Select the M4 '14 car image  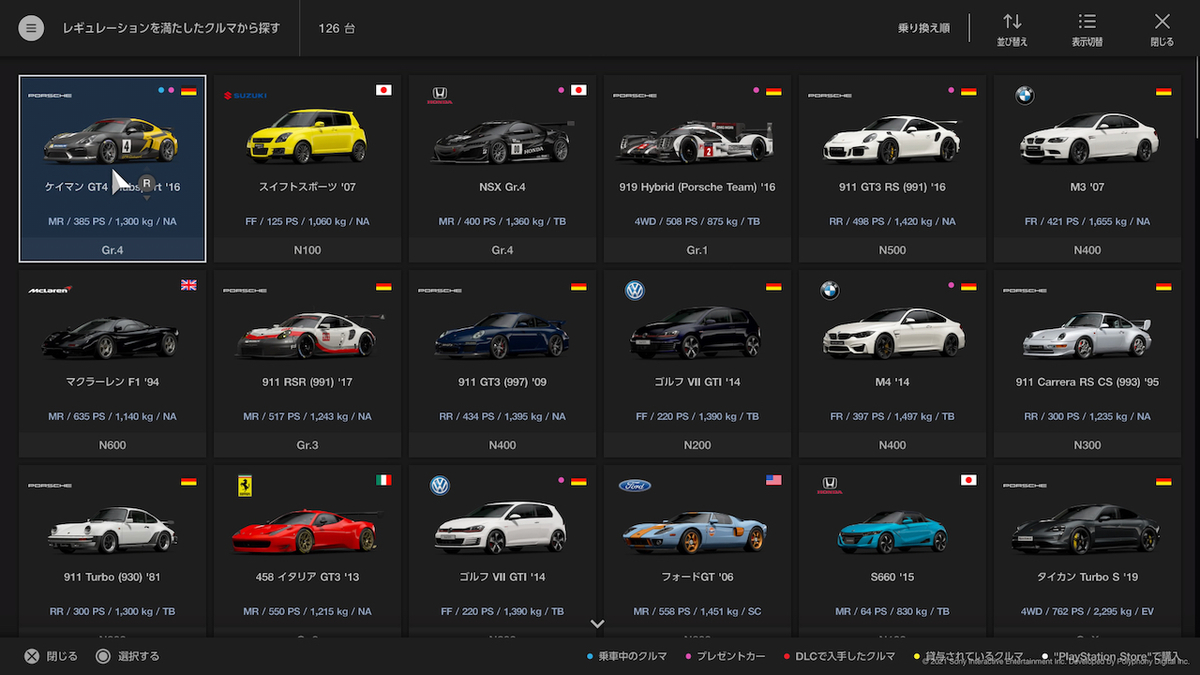tap(892, 333)
